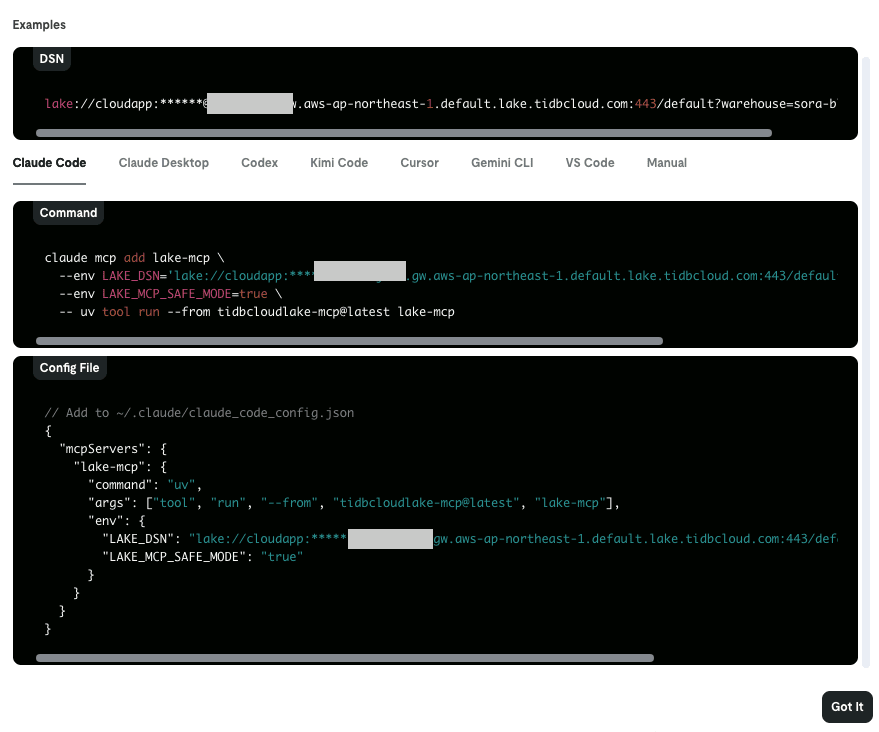Click the DSN connection string text
This screenshot has height=732, width=879.
pos(441,104)
